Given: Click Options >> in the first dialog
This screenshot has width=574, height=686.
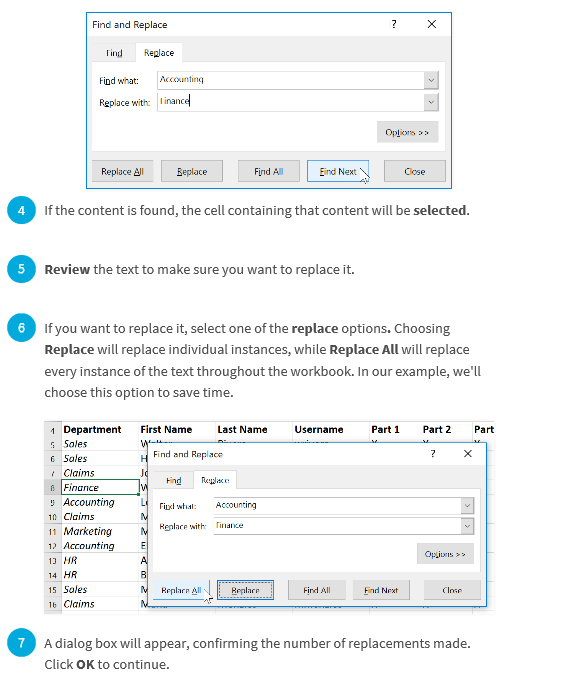Looking at the screenshot, I should coord(407,132).
